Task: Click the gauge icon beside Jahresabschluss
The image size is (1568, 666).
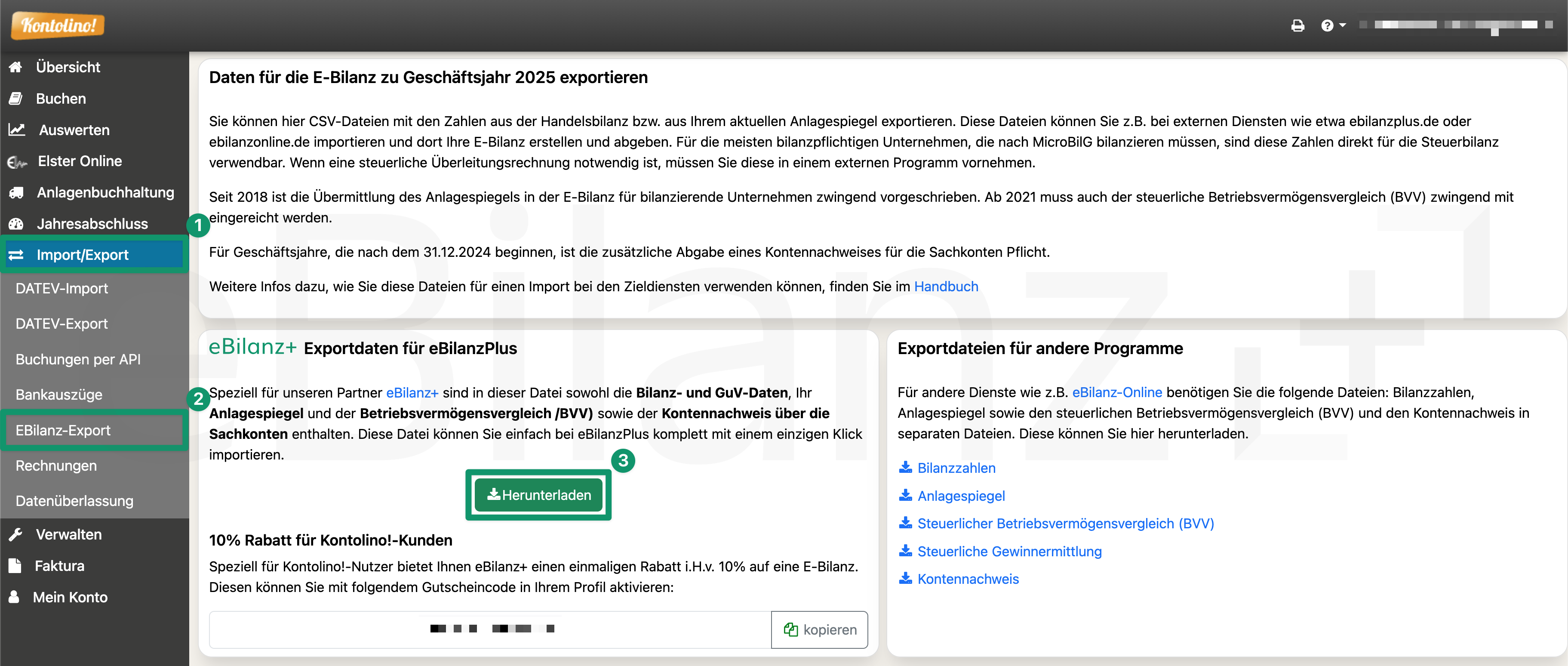Action: [x=16, y=224]
